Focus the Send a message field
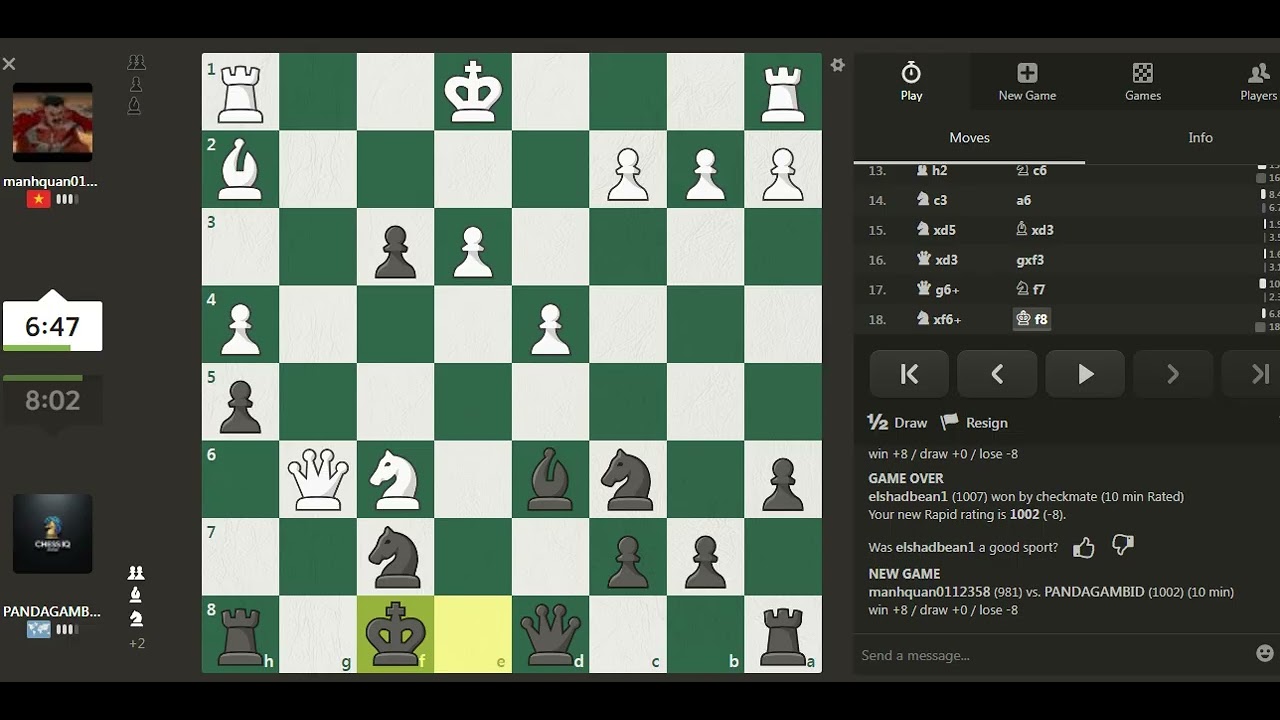Screen dimensions: 1280x720 click(1053, 655)
